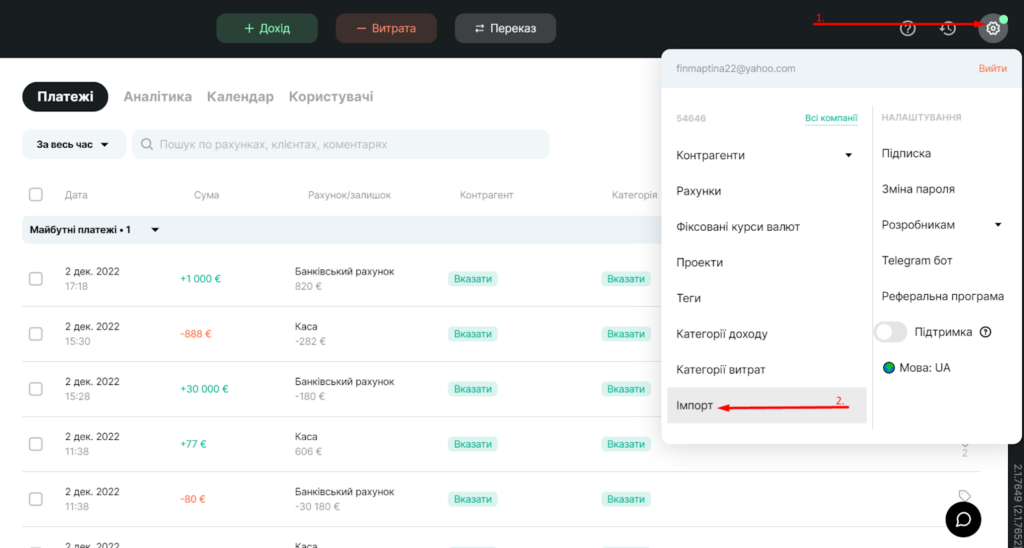Check the +1 000 € payment row
The height and width of the screenshot is (548, 1024).
click(36, 279)
